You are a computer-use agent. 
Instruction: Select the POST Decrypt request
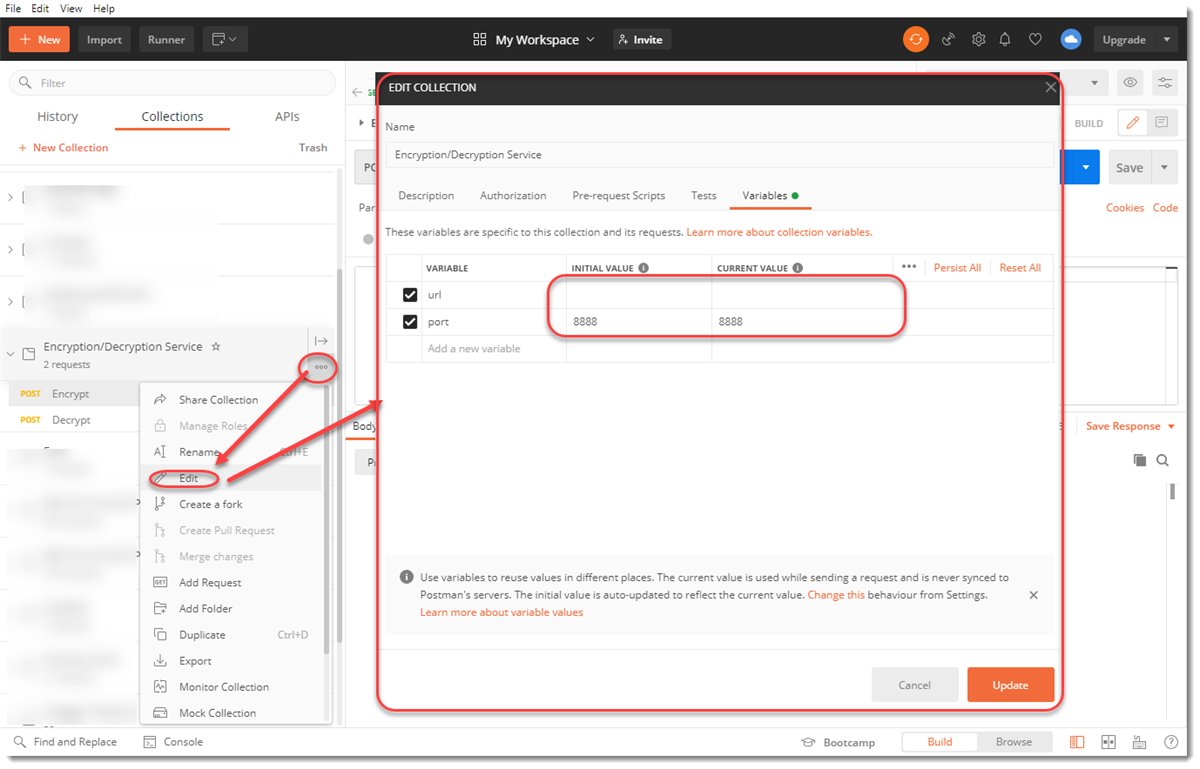coord(72,420)
